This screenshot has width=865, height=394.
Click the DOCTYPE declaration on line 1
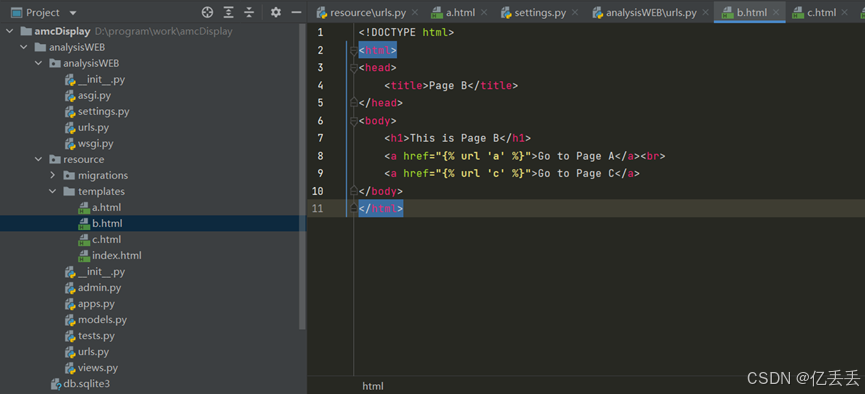pos(406,33)
